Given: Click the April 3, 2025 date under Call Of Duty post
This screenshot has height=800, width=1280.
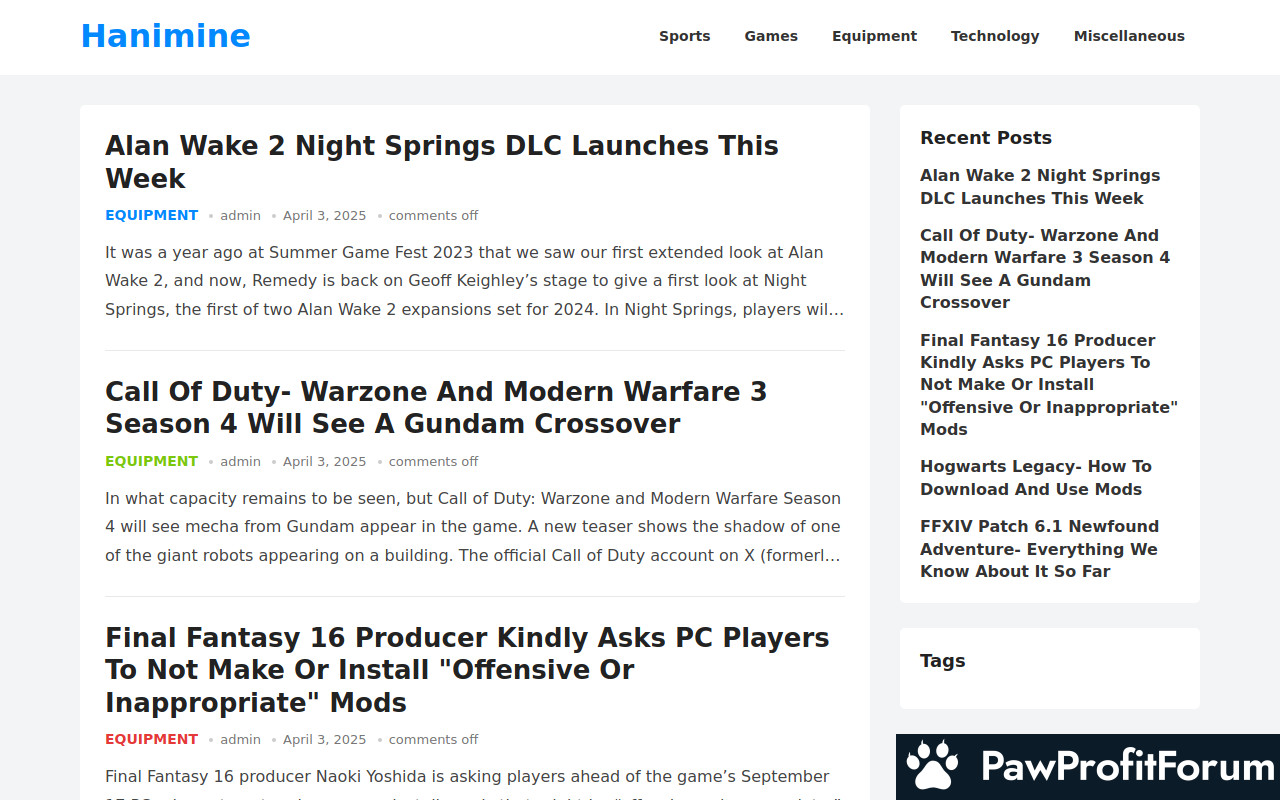Looking at the screenshot, I should (x=324, y=461).
